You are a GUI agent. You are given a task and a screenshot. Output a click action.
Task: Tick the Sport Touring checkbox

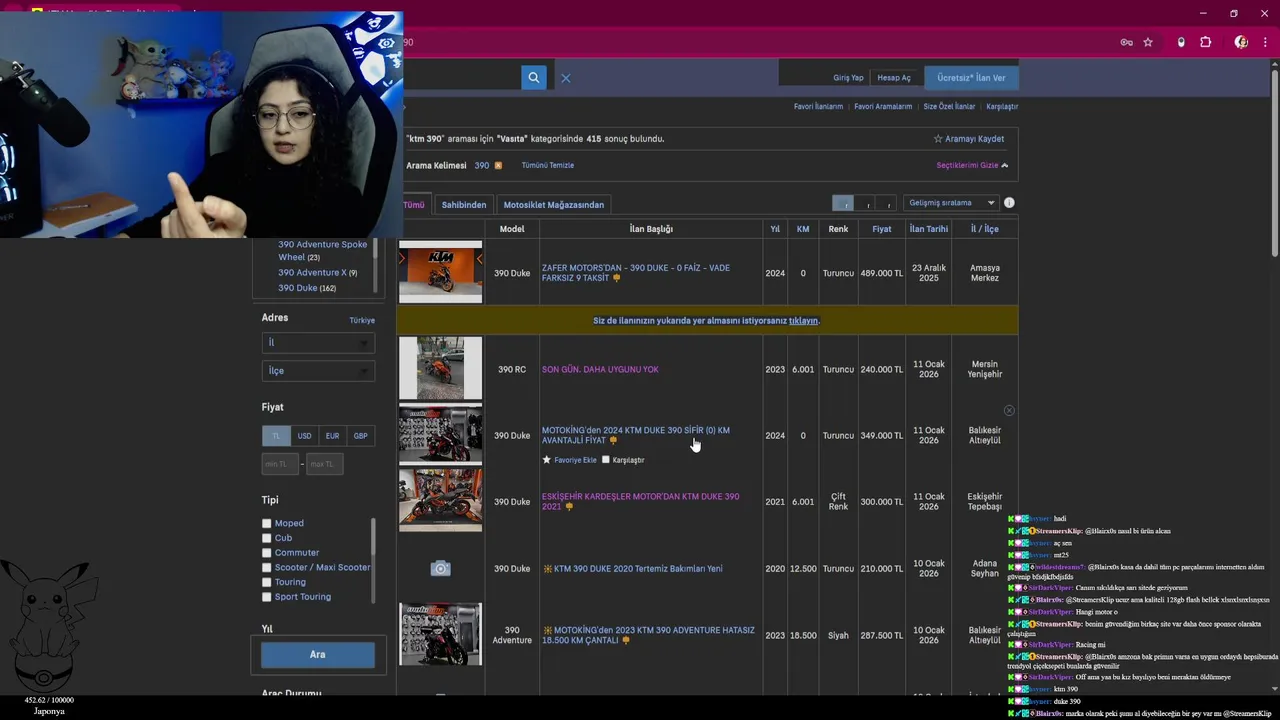pyautogui.click(x=267, y=597)
